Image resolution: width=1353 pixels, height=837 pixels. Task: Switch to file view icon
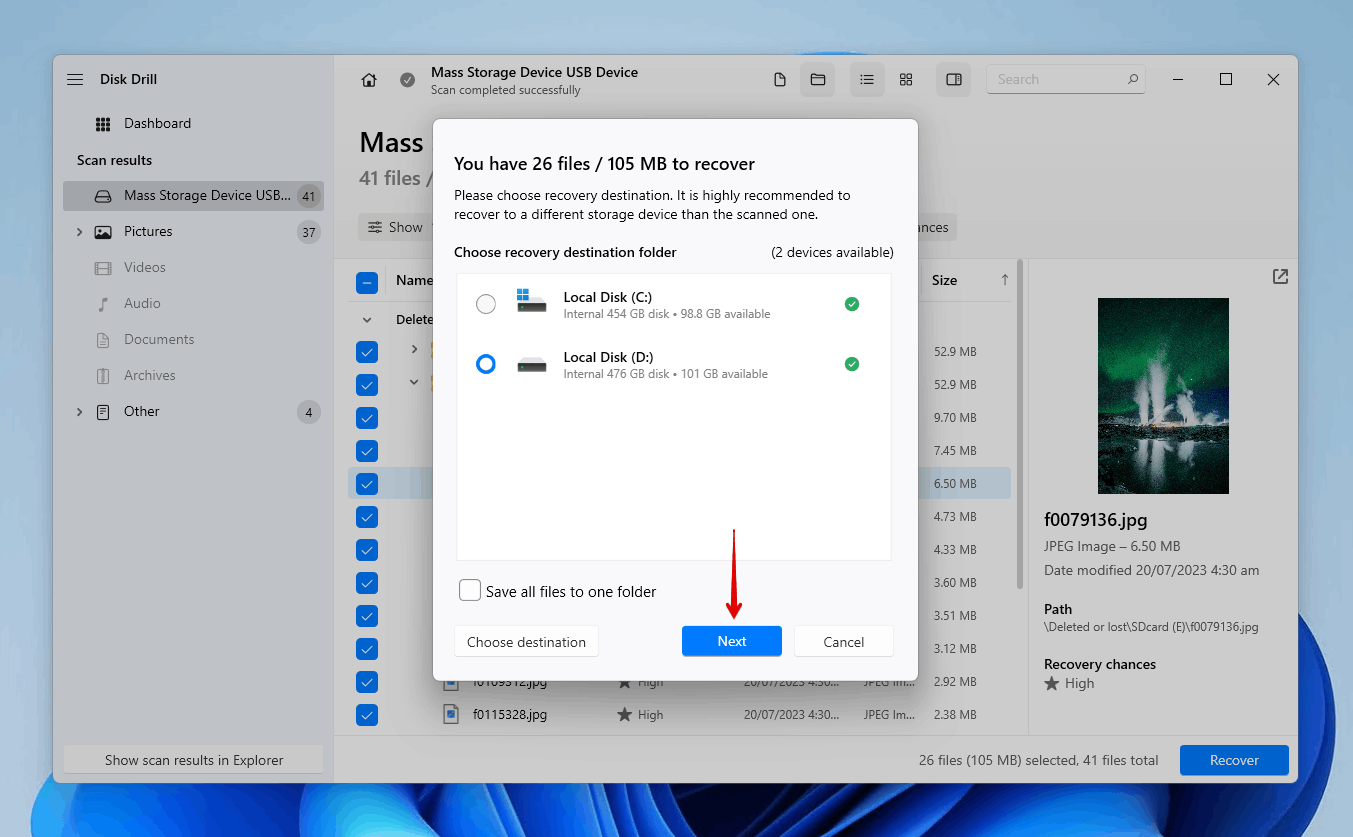click(x=780, y=80)
